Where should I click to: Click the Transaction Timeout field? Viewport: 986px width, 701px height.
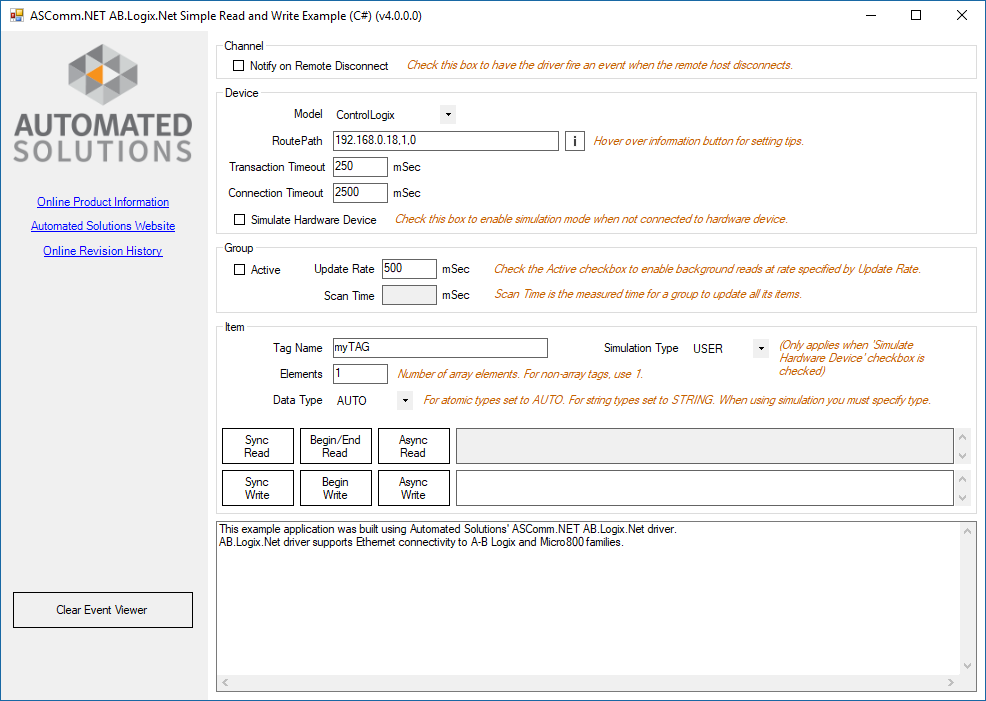(x=360, y=167)
